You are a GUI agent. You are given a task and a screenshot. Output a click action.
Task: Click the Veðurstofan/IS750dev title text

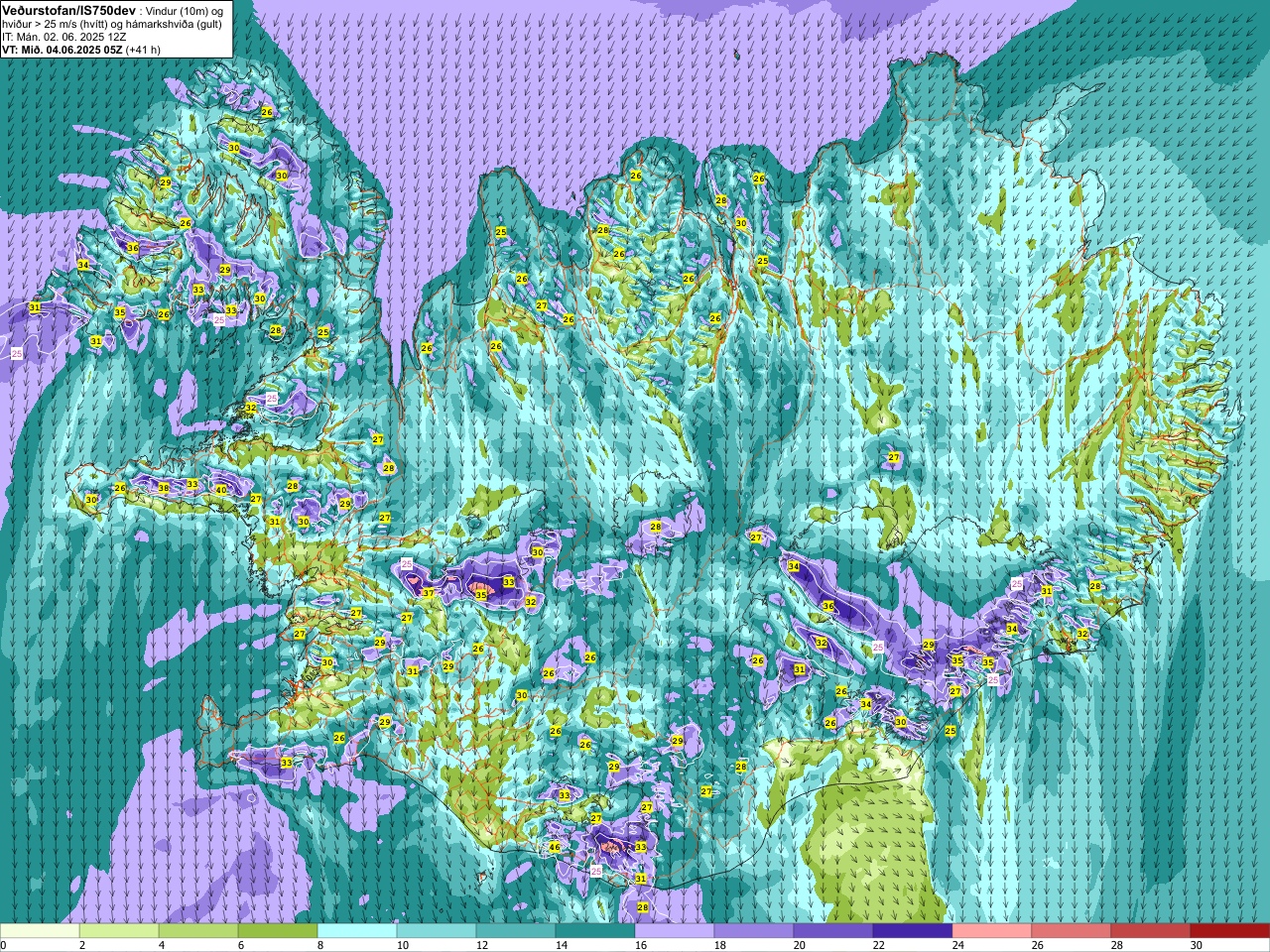click(x=68, y=9)
